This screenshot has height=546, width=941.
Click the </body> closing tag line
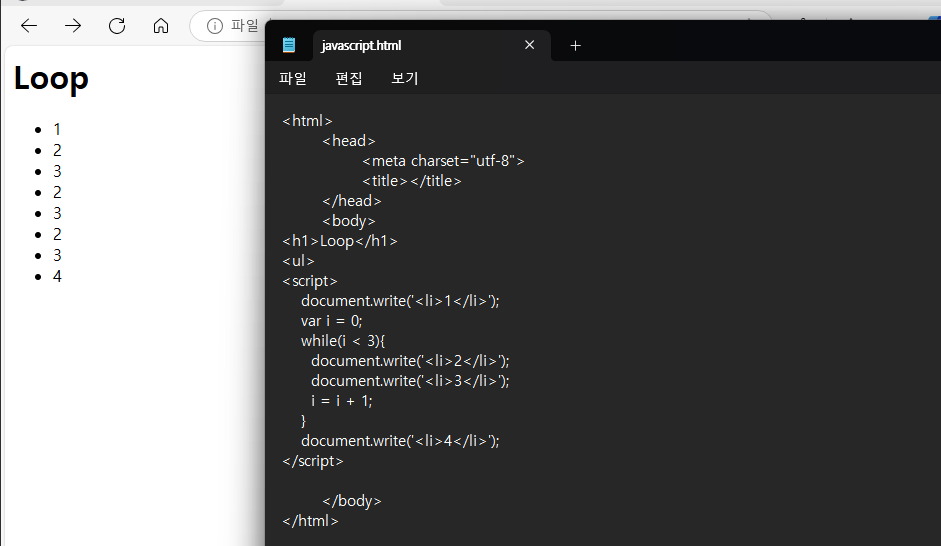pos(352,501)
